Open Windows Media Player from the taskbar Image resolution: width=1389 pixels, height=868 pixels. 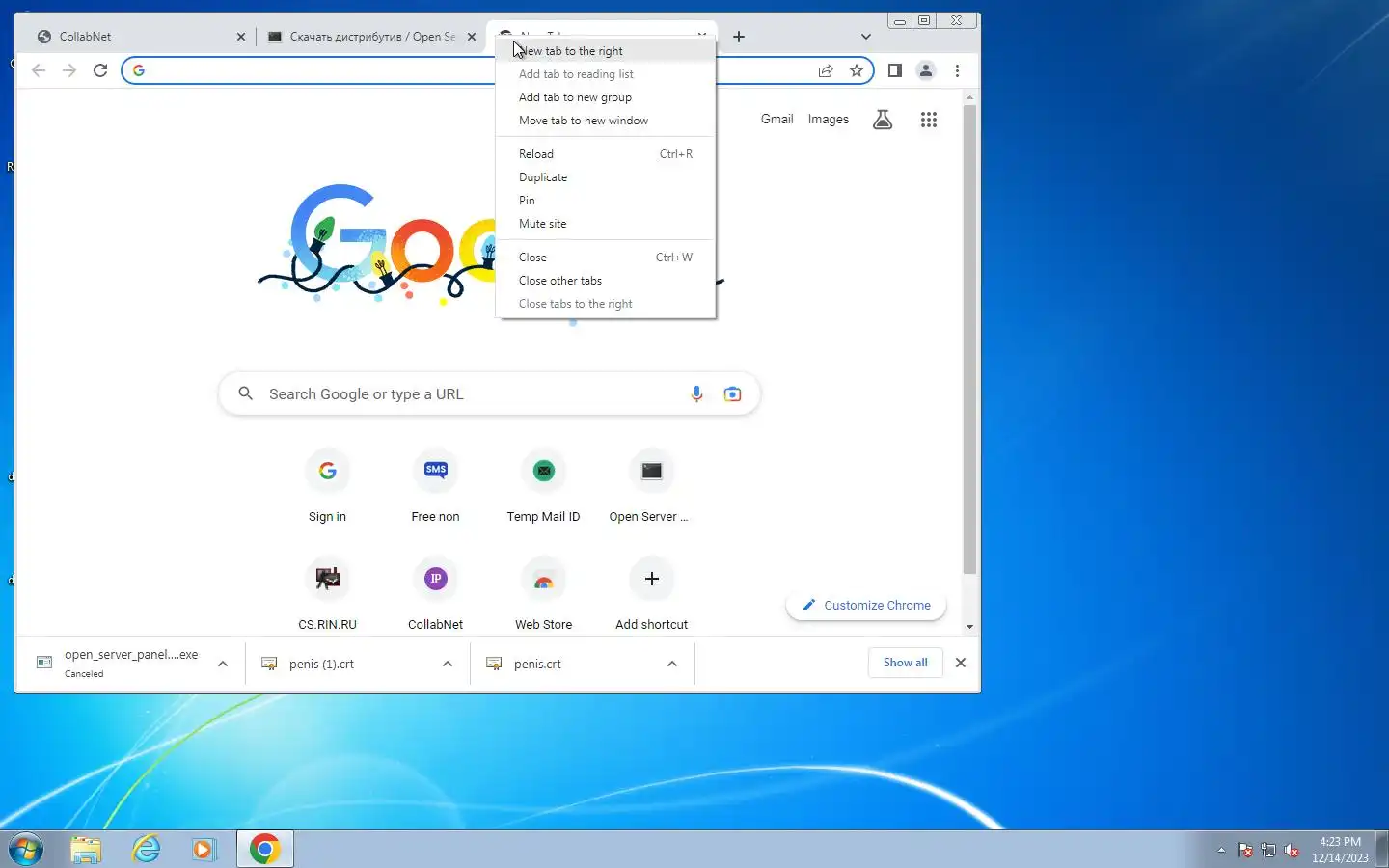(x=204, y=849)
